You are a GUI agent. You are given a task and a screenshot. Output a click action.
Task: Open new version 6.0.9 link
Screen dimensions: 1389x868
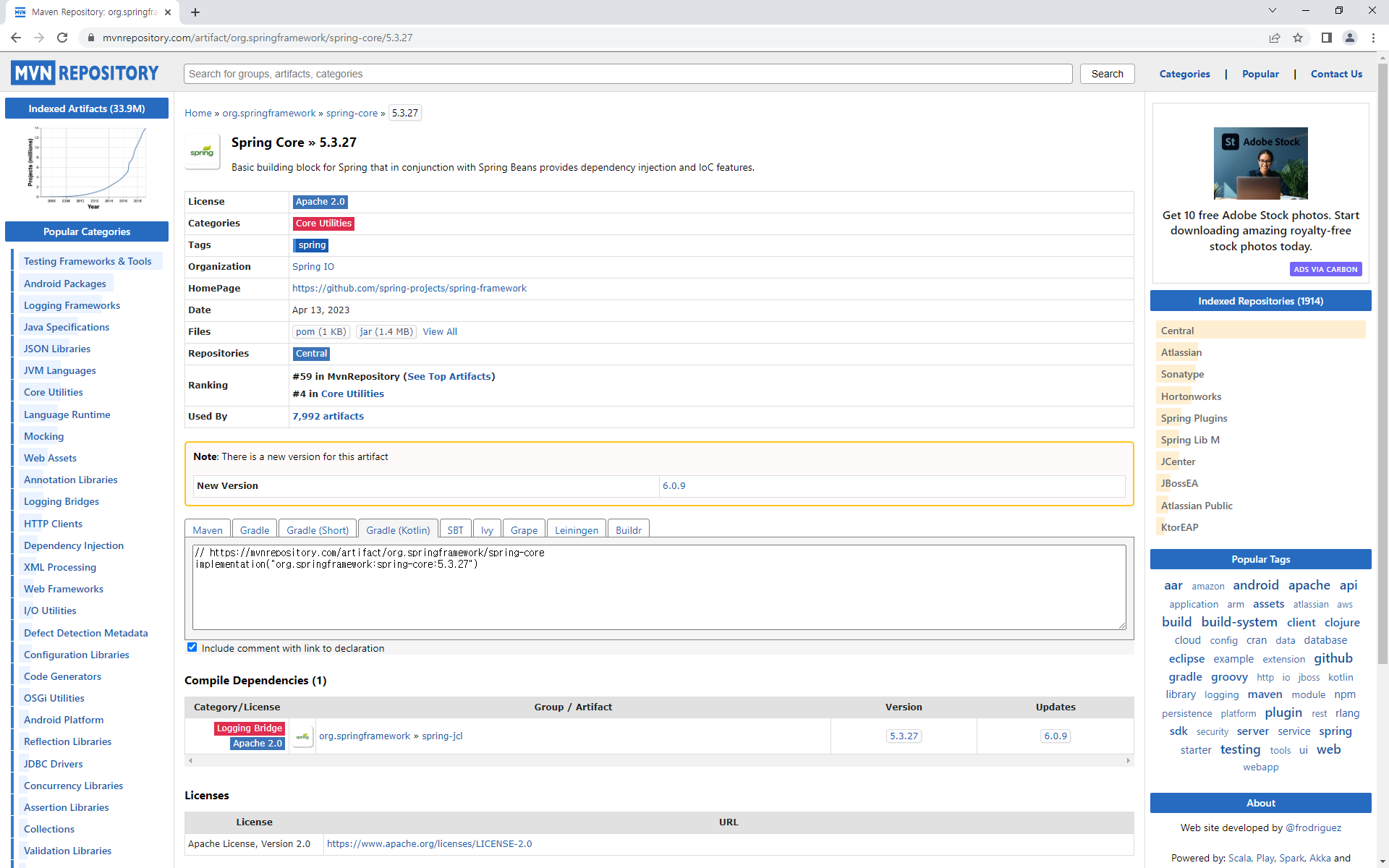pyautogui.click(x=674, y=486)
